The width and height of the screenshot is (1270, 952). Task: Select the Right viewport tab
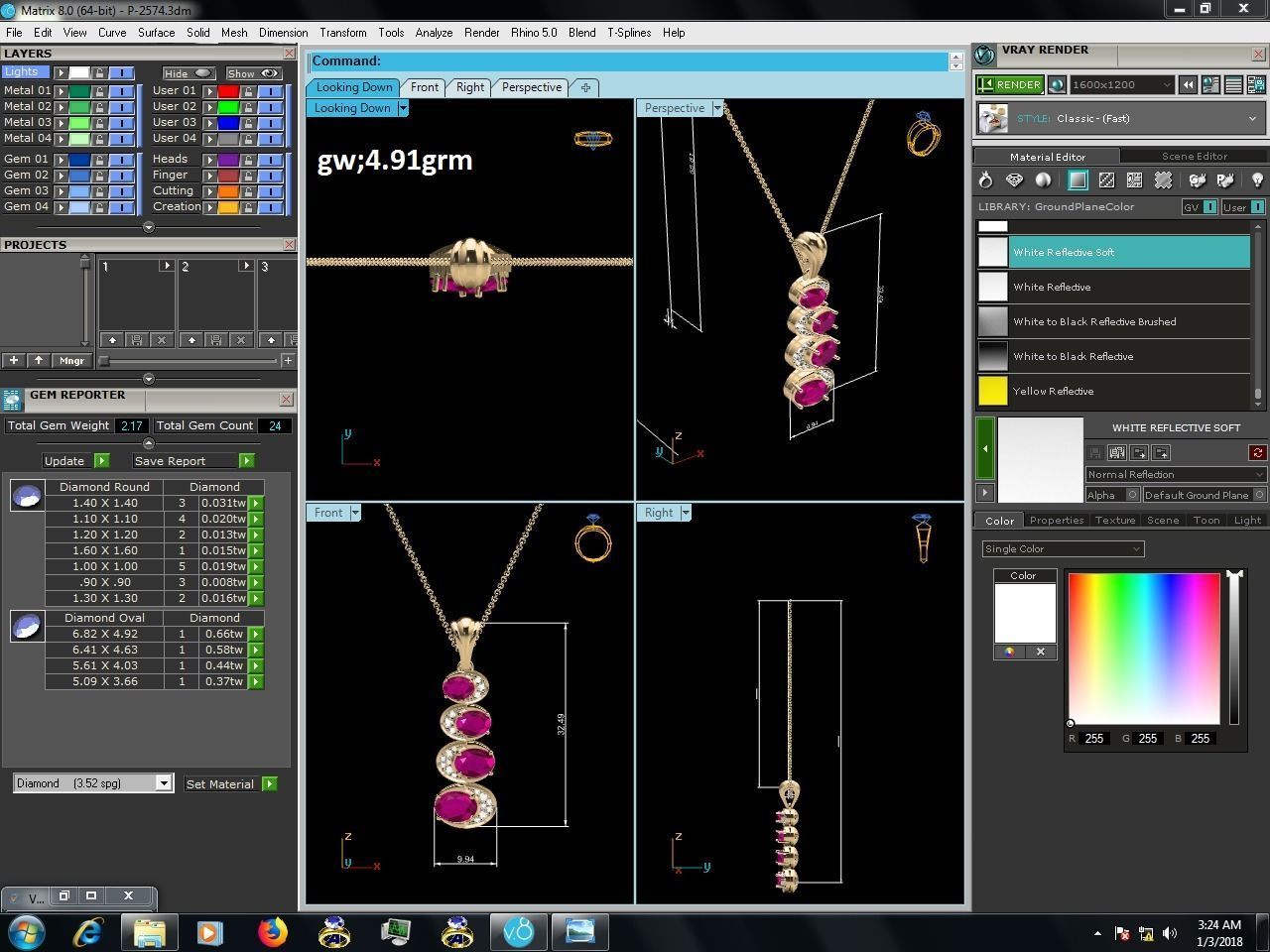click(470, 87)
